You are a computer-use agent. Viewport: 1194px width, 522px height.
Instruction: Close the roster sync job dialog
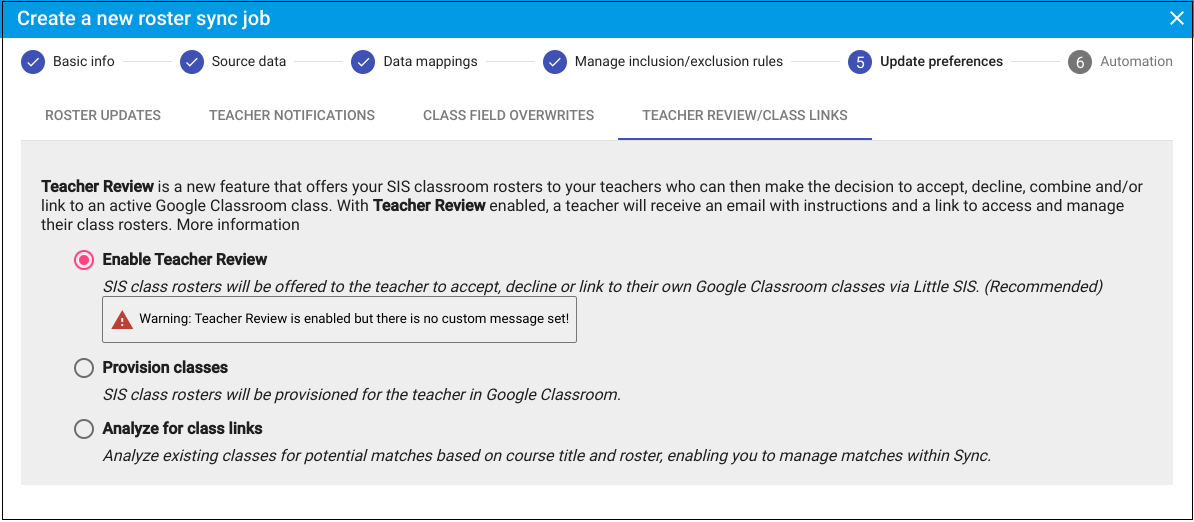click(1176, 18)
